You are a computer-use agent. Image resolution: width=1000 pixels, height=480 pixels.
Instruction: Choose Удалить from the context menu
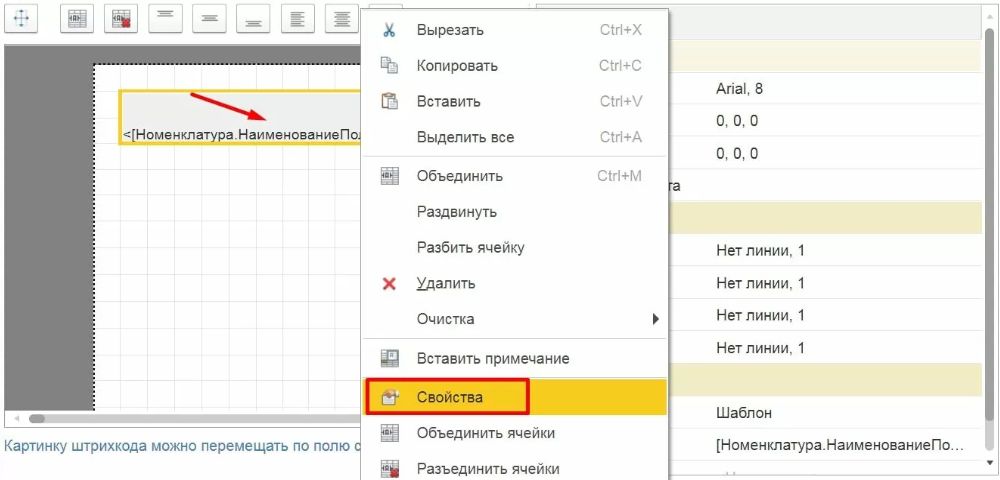coord(514,283)
